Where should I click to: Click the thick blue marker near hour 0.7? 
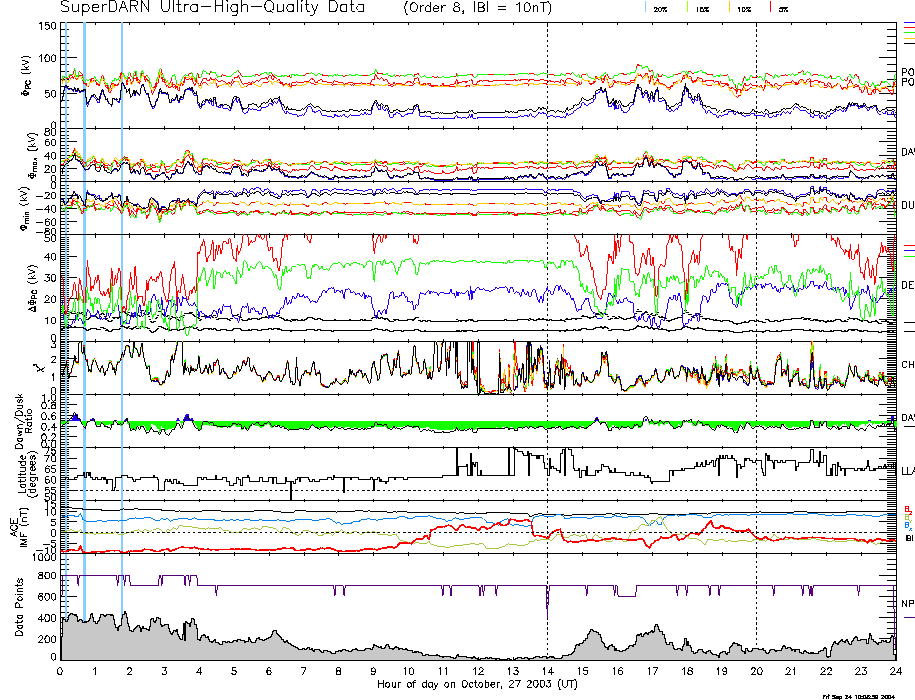coord(85,321)
